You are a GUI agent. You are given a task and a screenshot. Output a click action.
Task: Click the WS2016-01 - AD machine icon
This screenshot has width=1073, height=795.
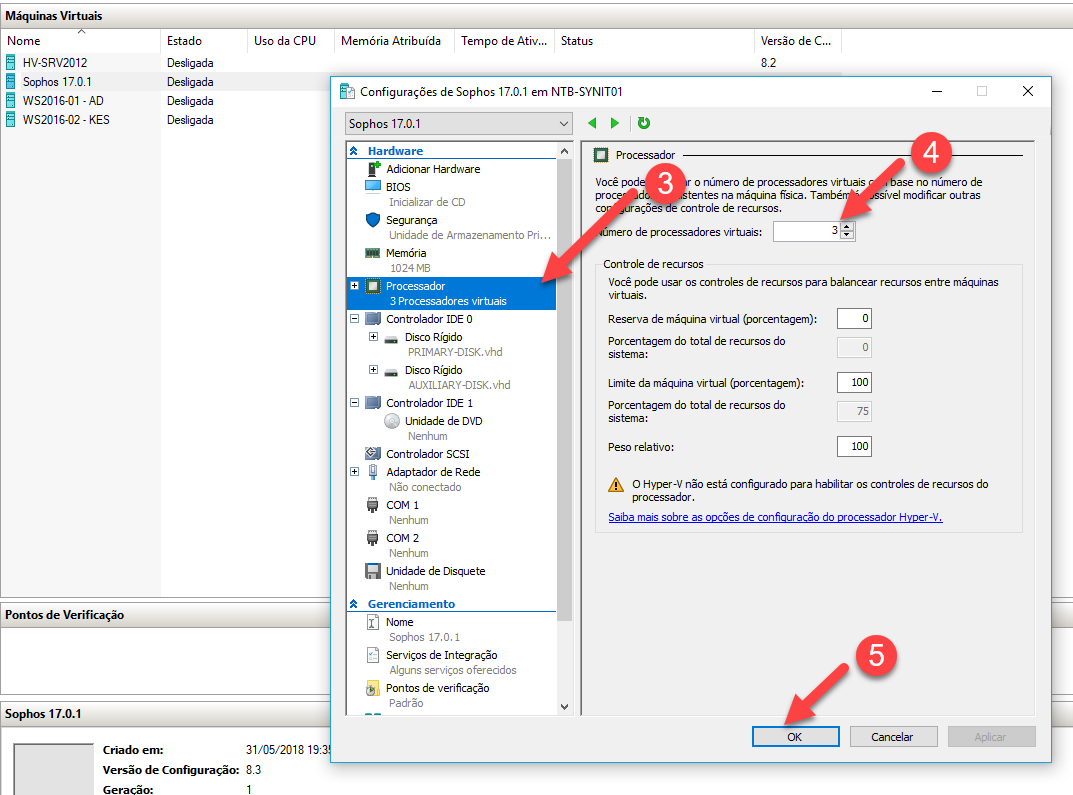pyautogui.click(x=10, y=101)
